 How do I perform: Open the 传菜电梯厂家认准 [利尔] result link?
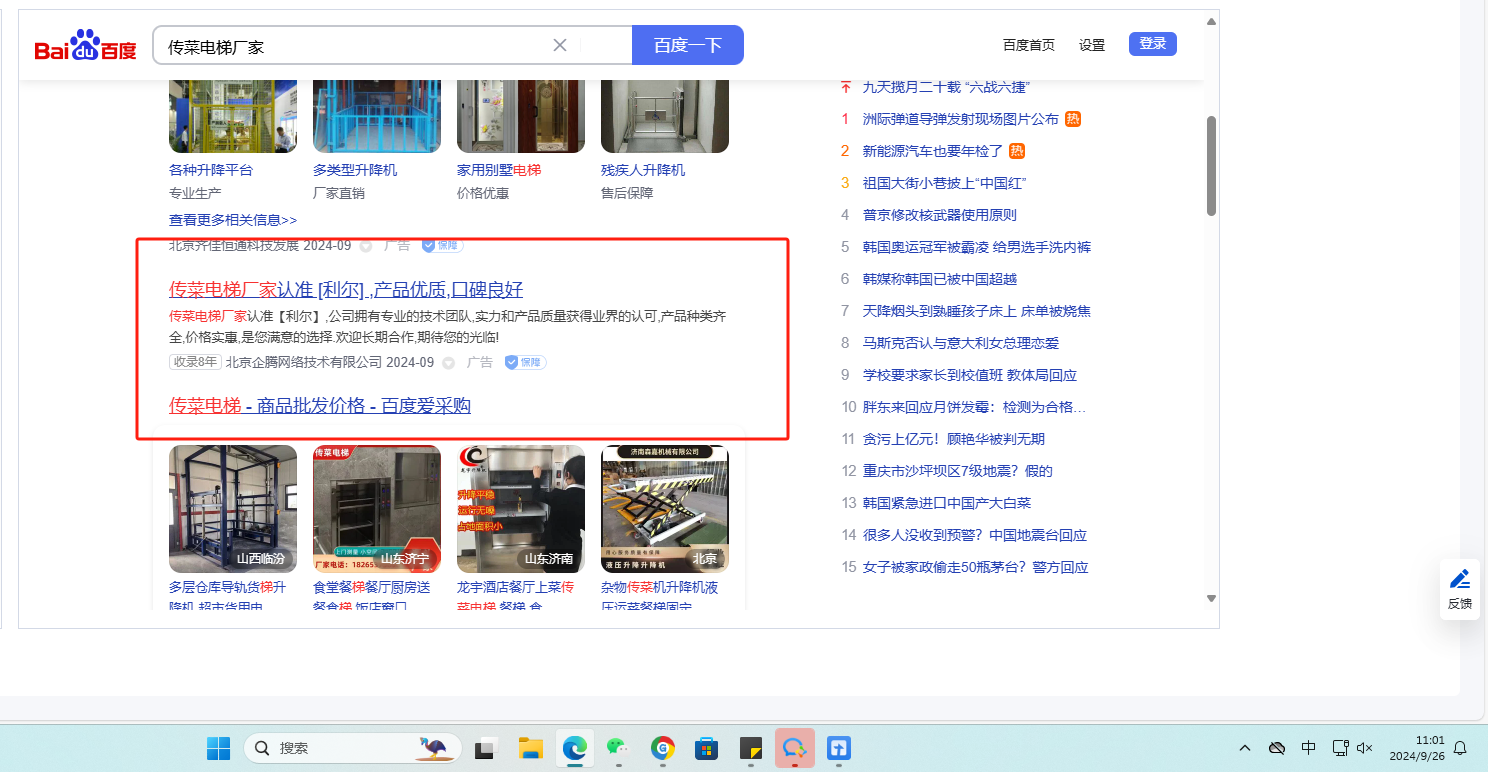[346, 290]
